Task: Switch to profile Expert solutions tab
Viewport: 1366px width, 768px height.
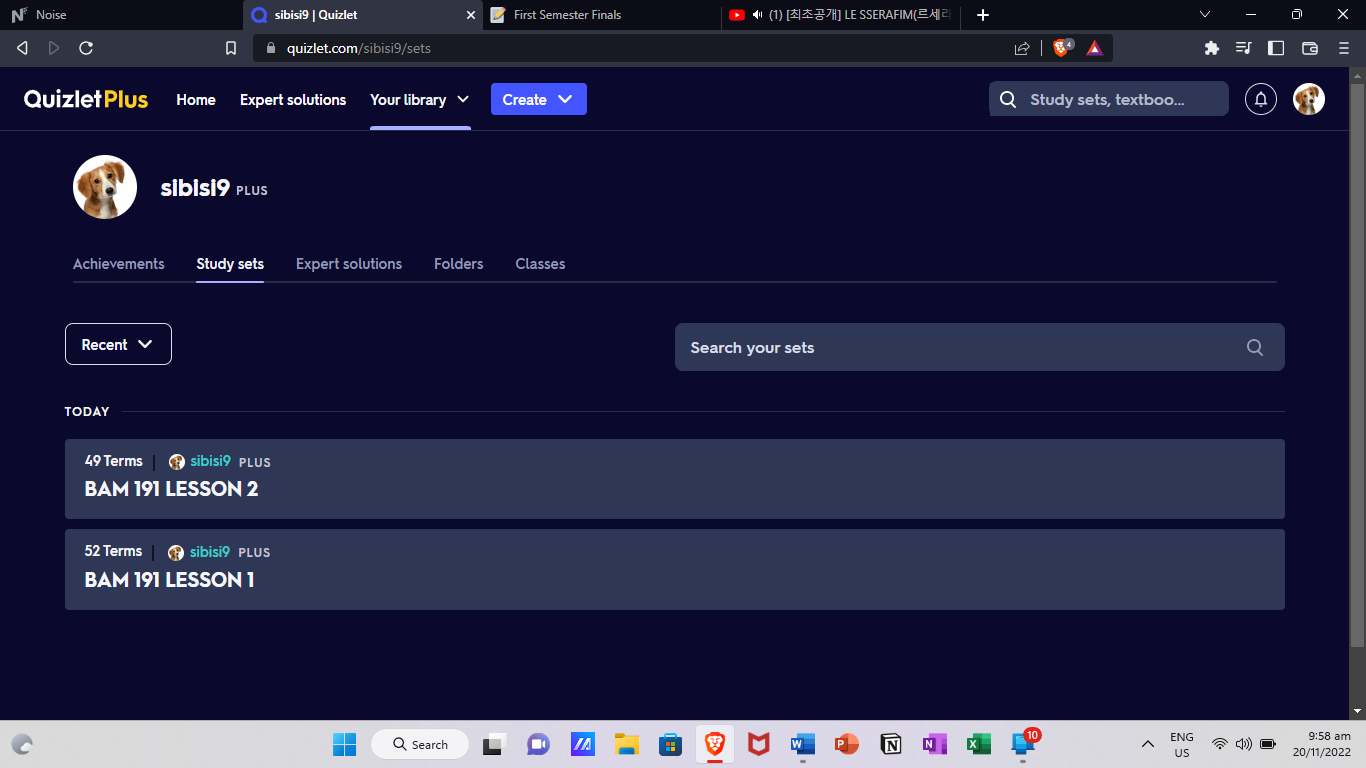Action: point(349,264)
